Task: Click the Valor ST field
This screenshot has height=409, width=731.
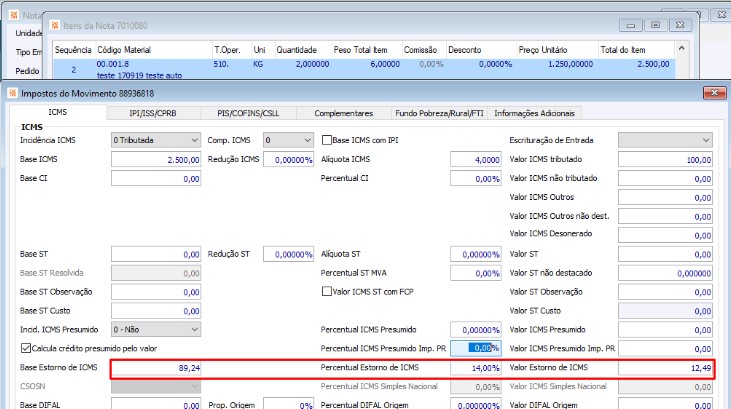Action: (665, 254)
